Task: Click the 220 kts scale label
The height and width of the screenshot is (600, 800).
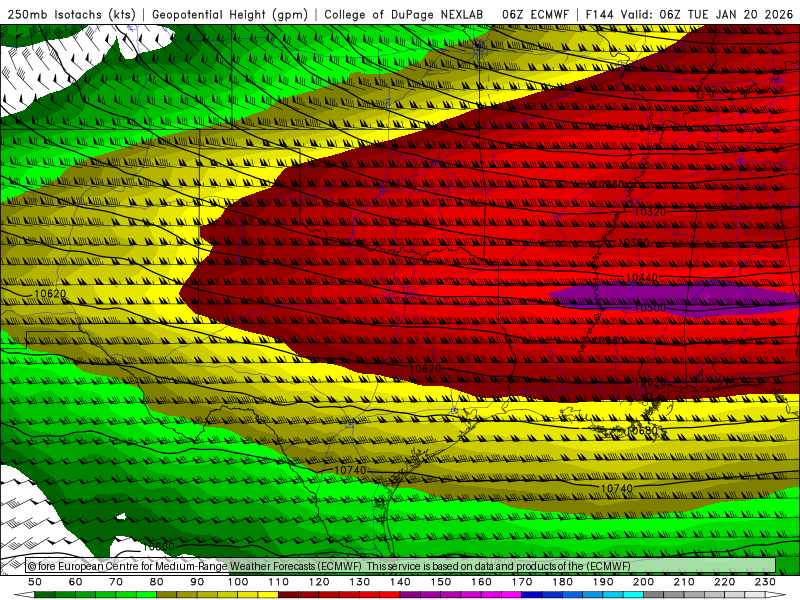Action: click(x=724, y=582)
